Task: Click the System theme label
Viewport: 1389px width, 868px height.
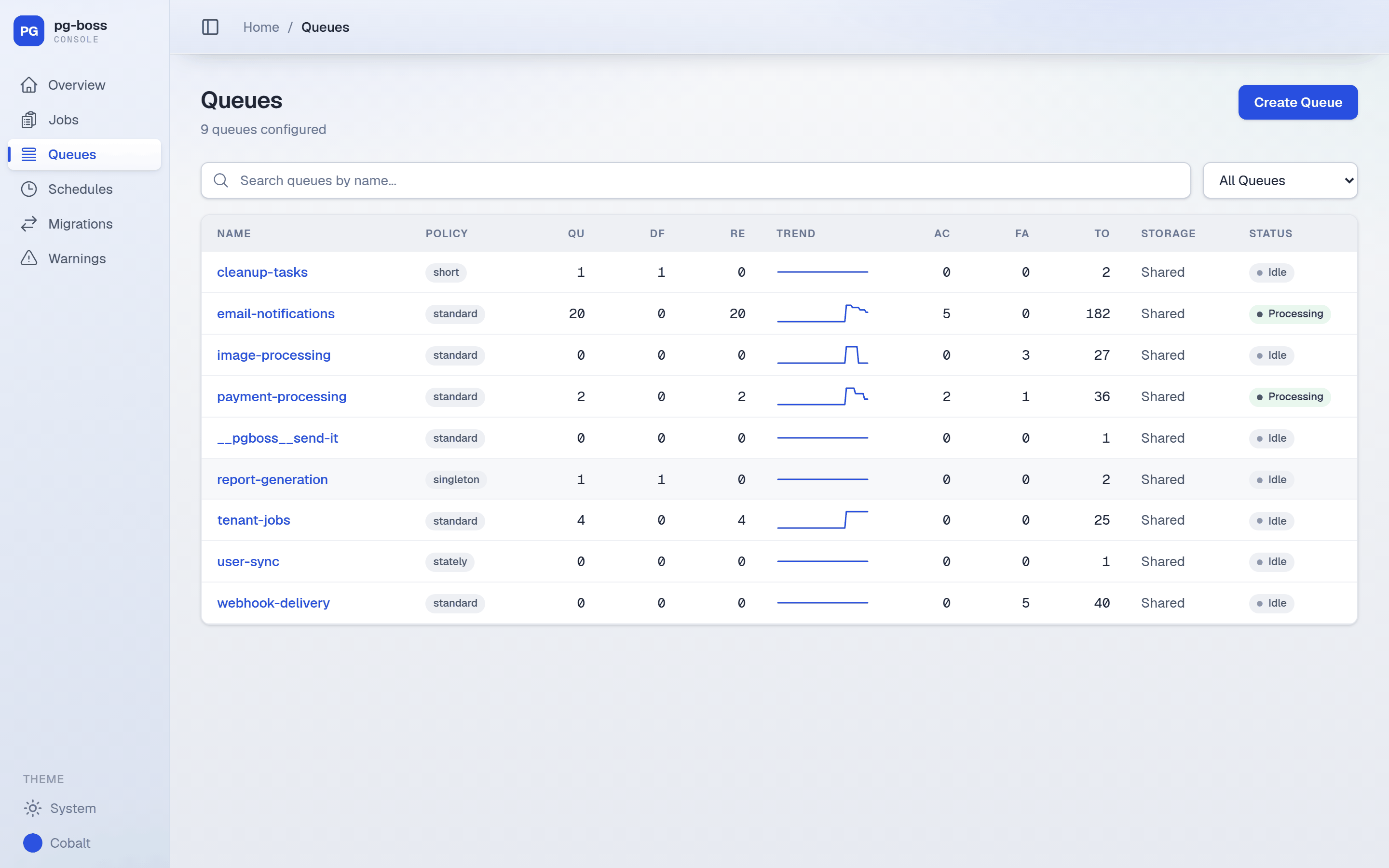Action: click(x=73, y=808)
